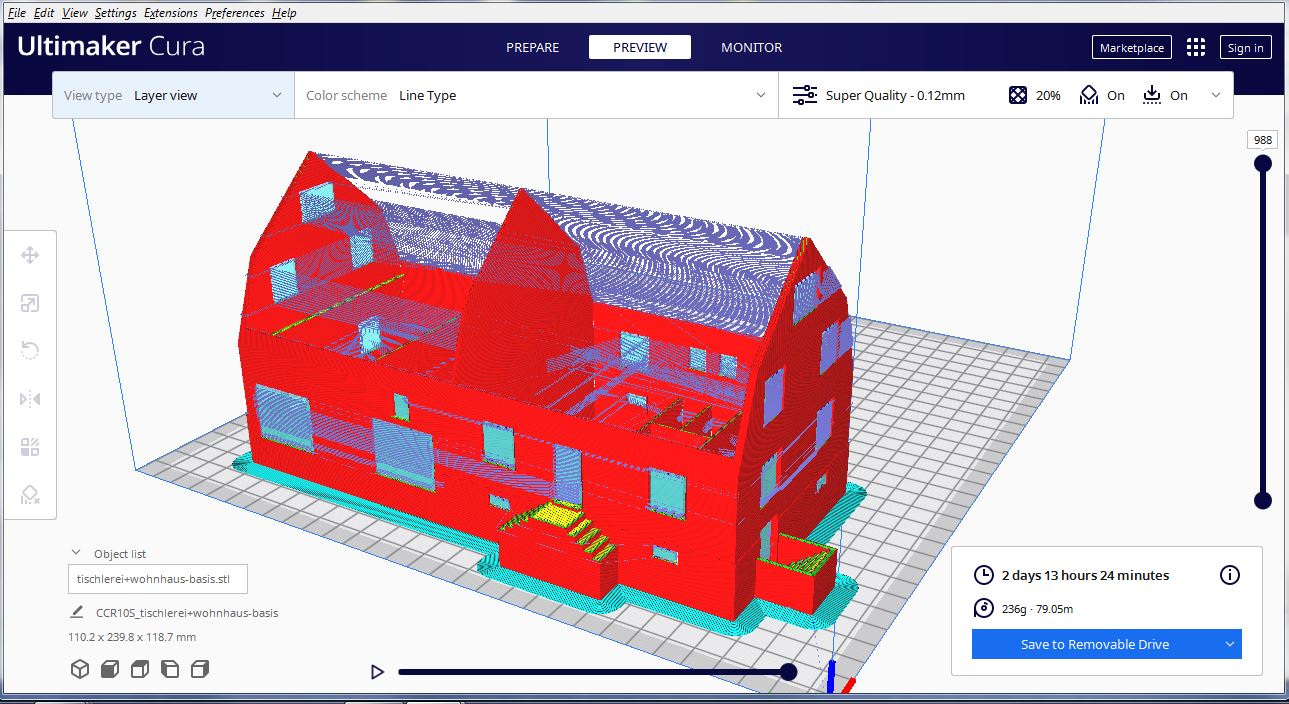Open the View menu
1289x704 pixels.
pyautogui.click(x=75, y=13)
